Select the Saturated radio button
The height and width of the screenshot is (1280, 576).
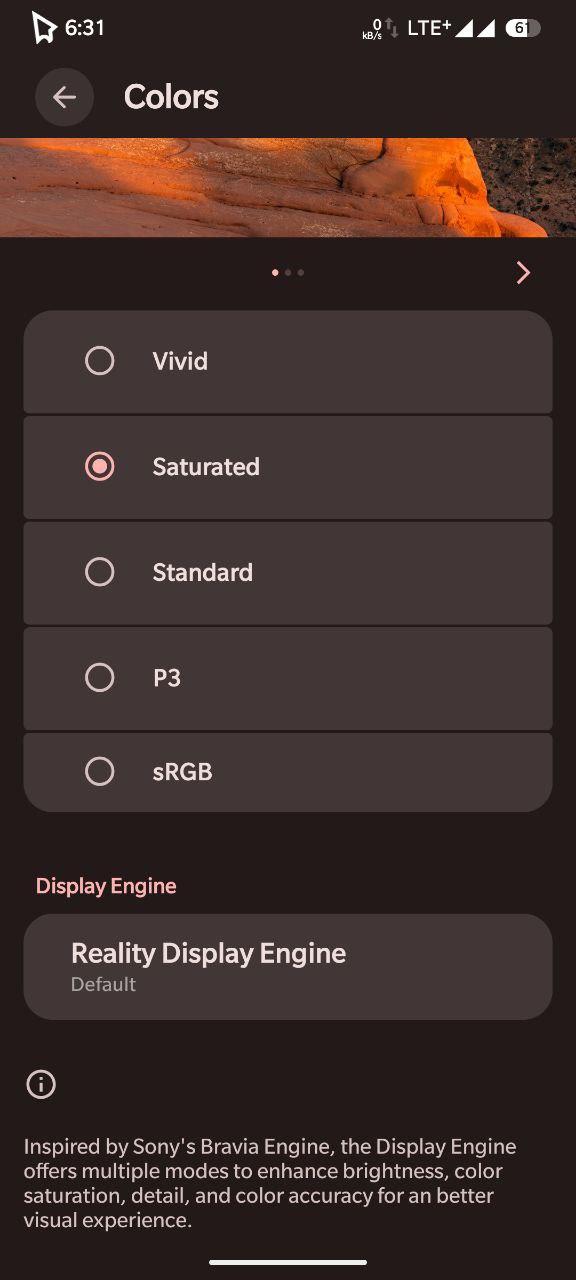point(100,466)
